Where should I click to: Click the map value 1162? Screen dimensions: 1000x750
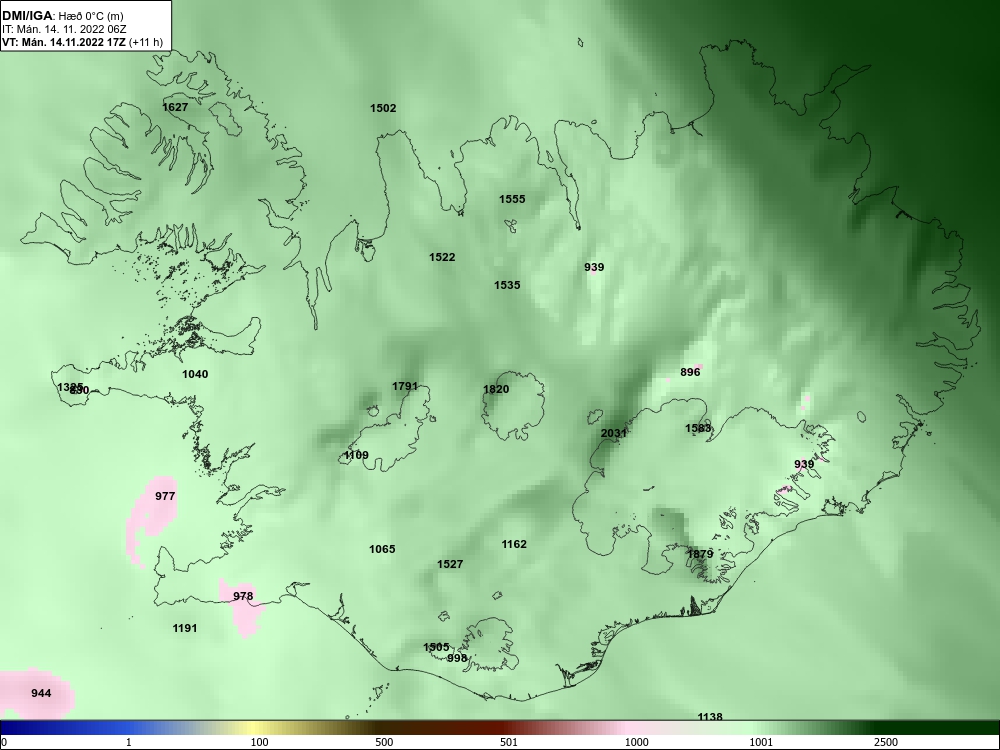click(514, 545)
